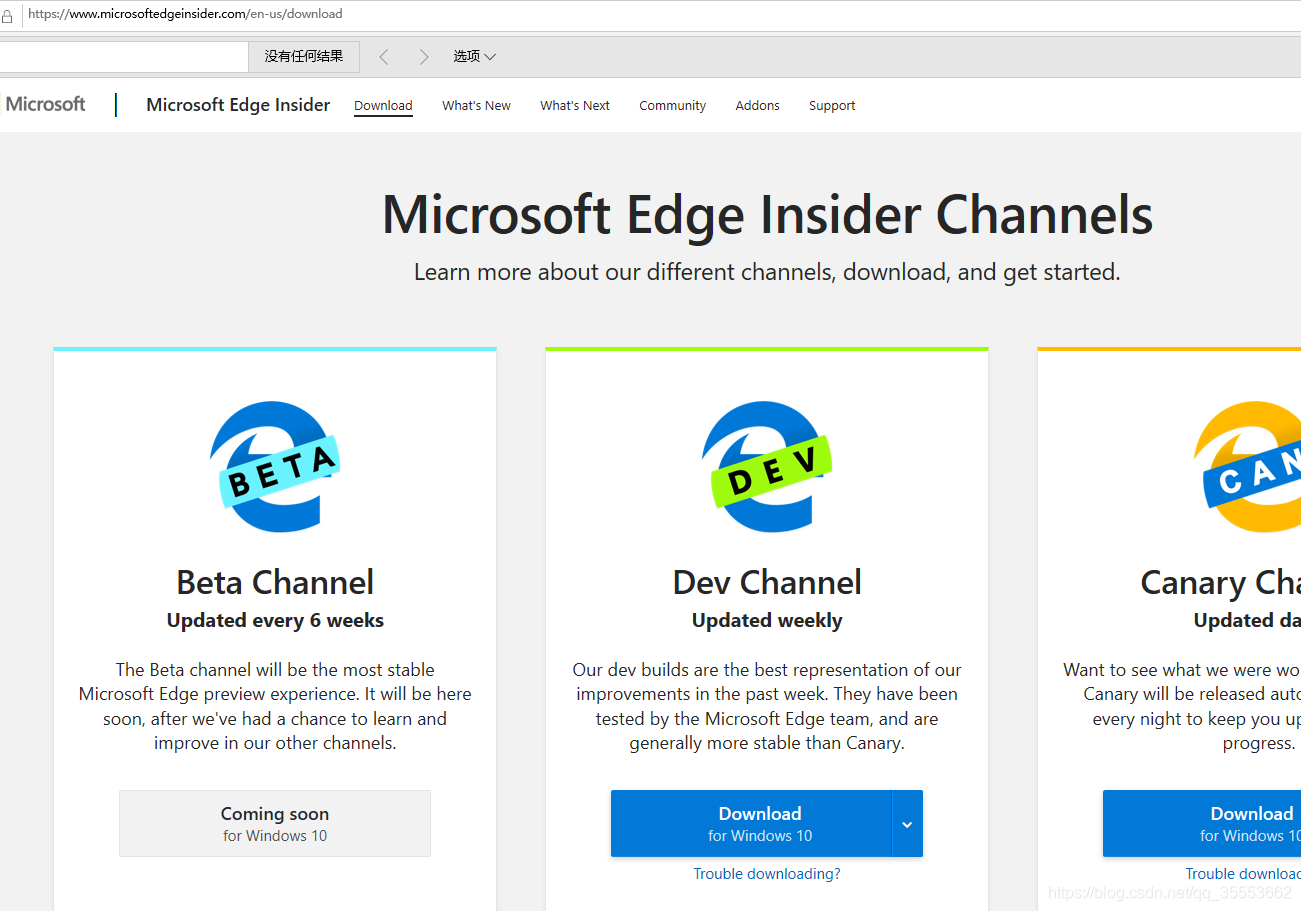Click the Canary Edge logo icon

[1247, 467]
